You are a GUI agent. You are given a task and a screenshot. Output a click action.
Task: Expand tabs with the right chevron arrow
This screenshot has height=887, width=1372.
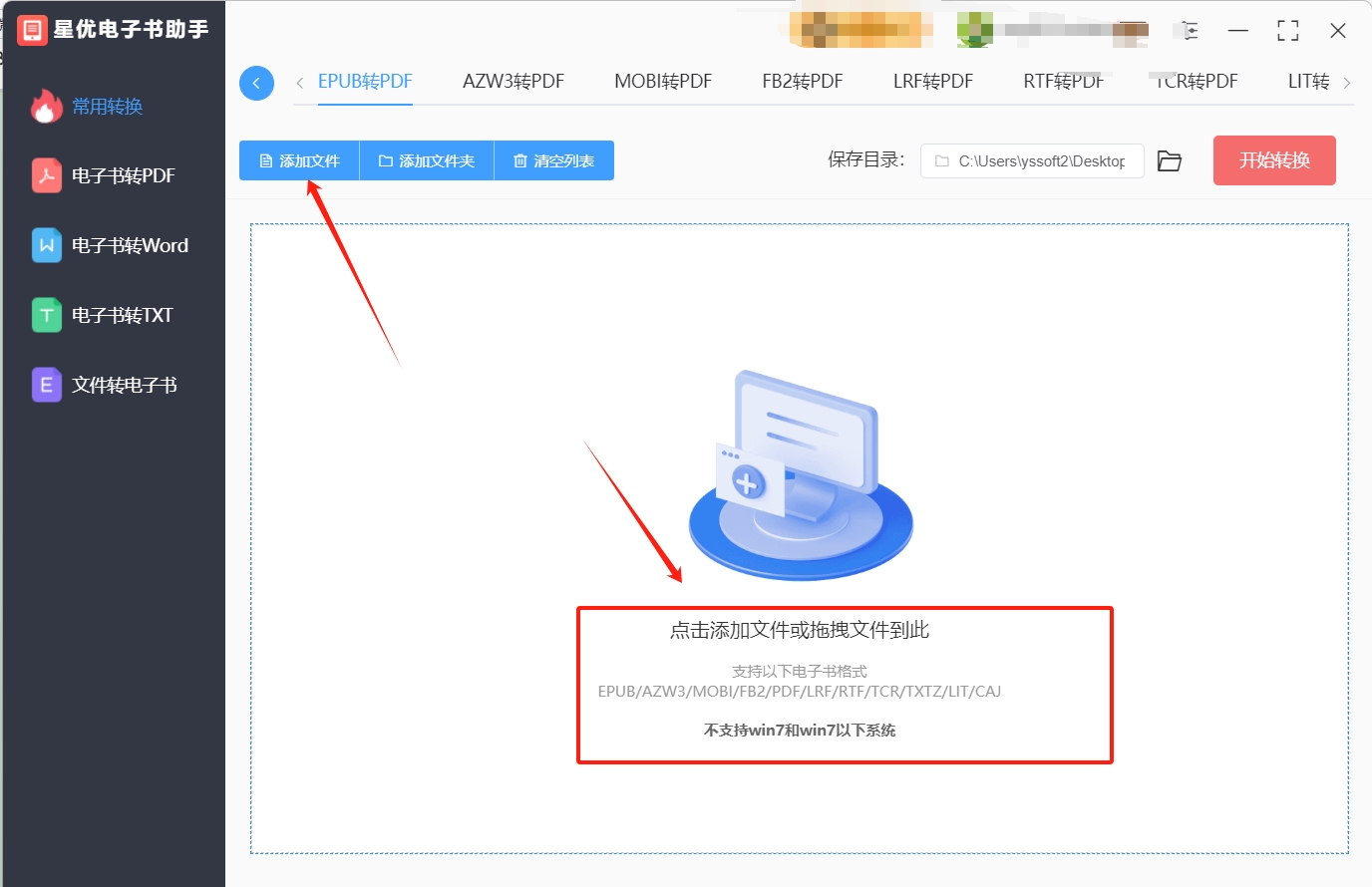coord(1347,83)
